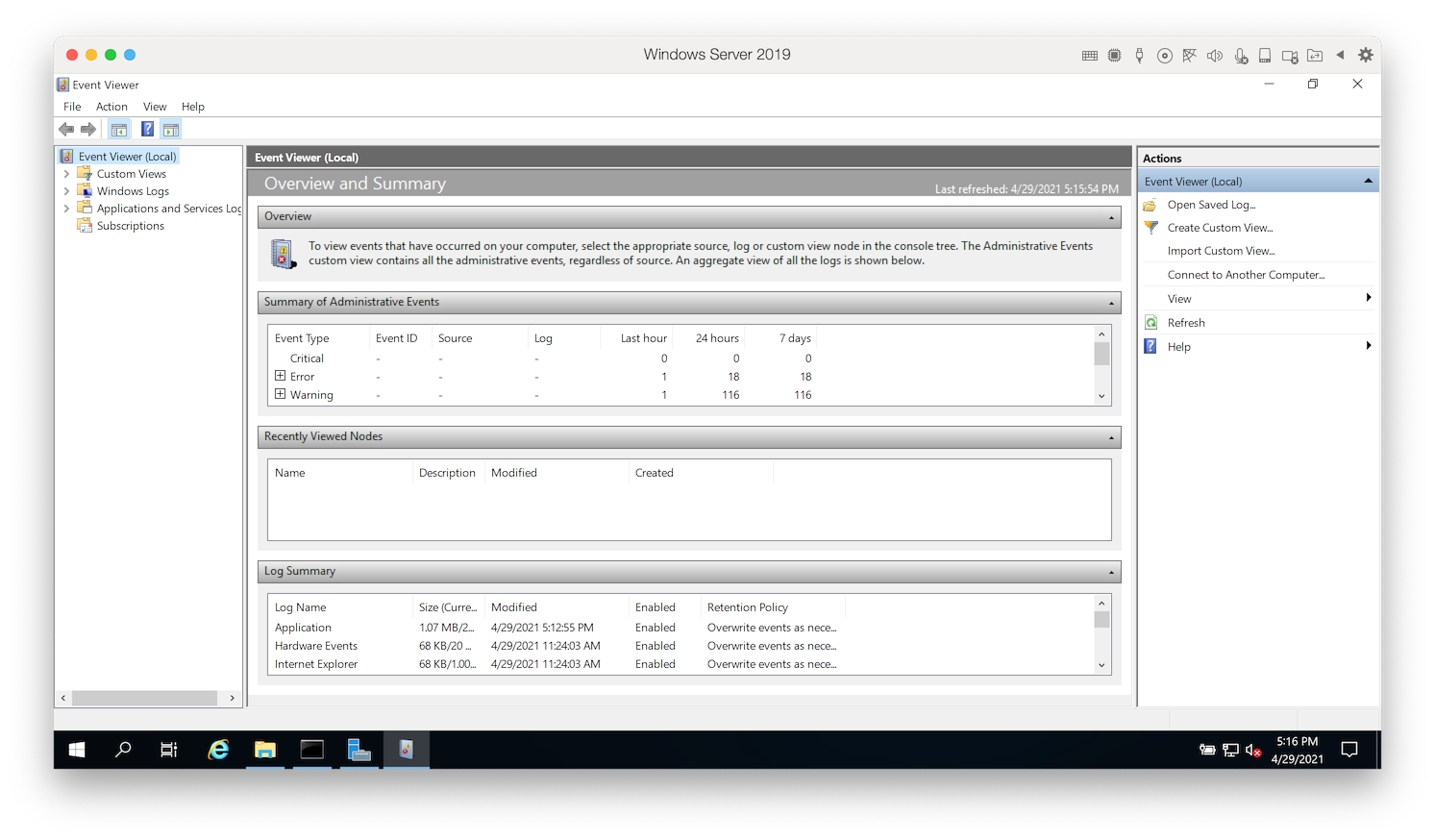Toggle the Show/Hide Console Tree button
The width and height of the screenshot is (1435, 840).
coord(119,130)
